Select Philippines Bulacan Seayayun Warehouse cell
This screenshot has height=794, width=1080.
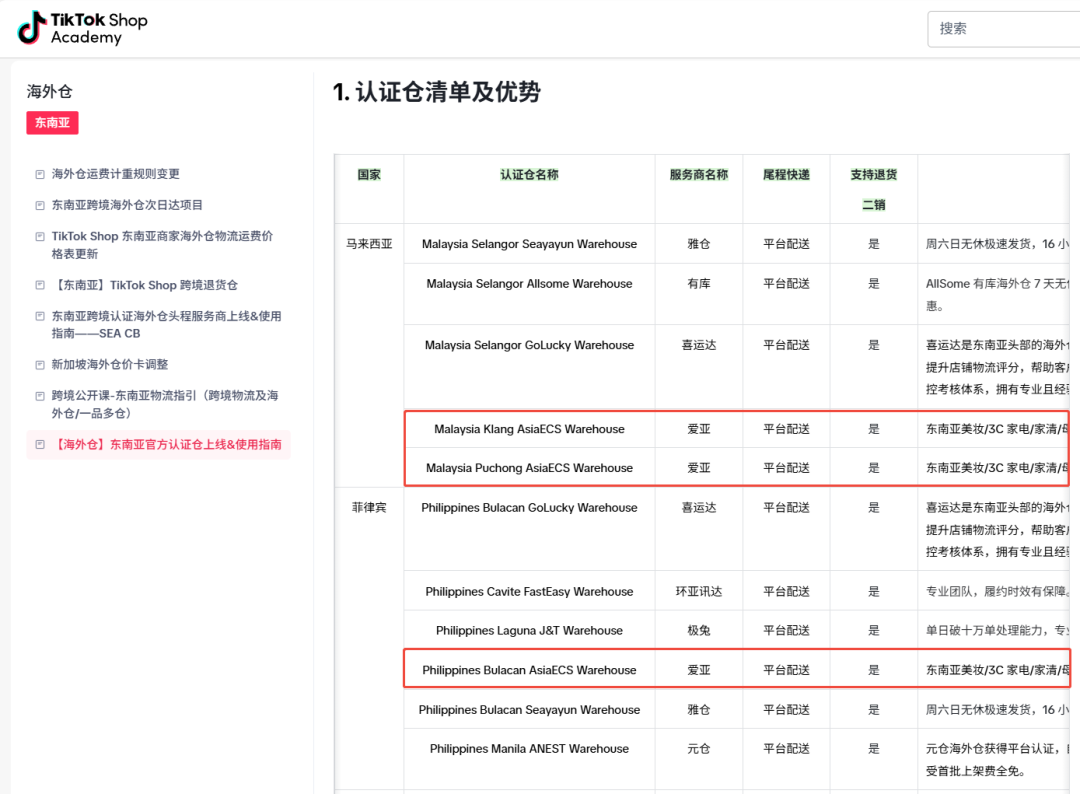(x=529, y=709)
